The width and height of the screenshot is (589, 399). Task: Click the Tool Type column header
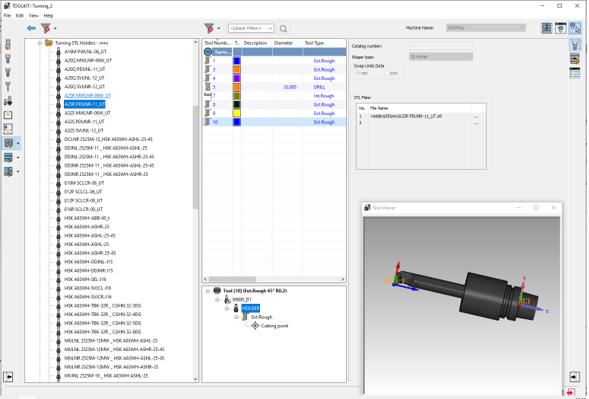[x=314, y=43]
